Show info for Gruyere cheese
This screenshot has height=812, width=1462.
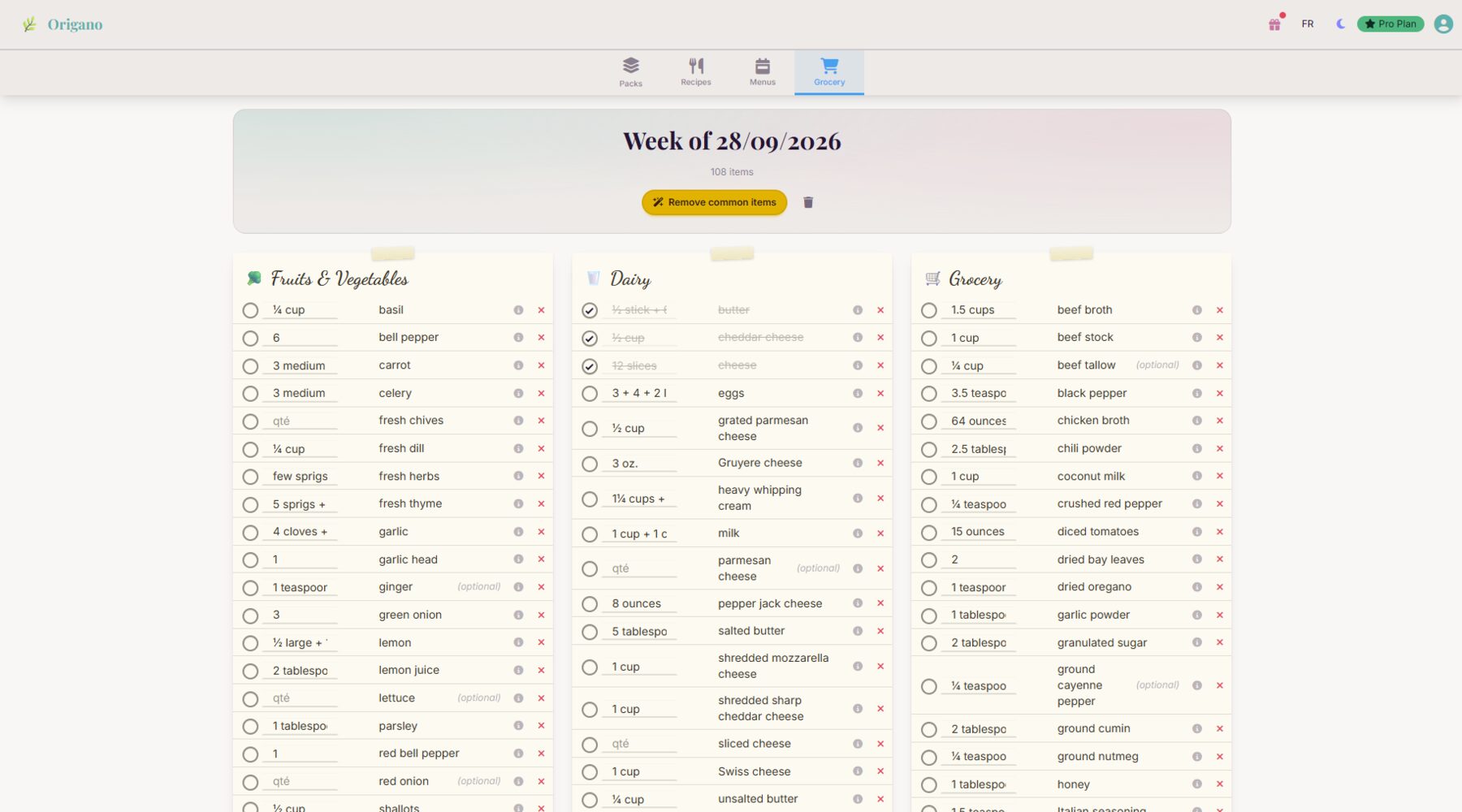pos(858,463)
